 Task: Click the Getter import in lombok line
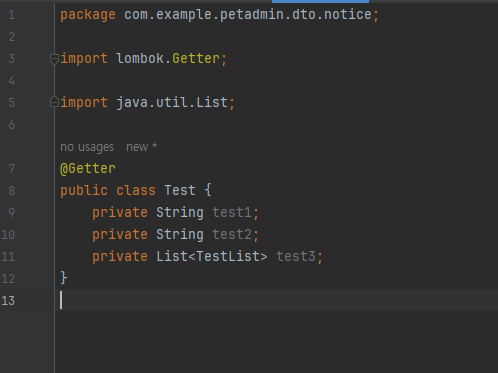point(196,59)
